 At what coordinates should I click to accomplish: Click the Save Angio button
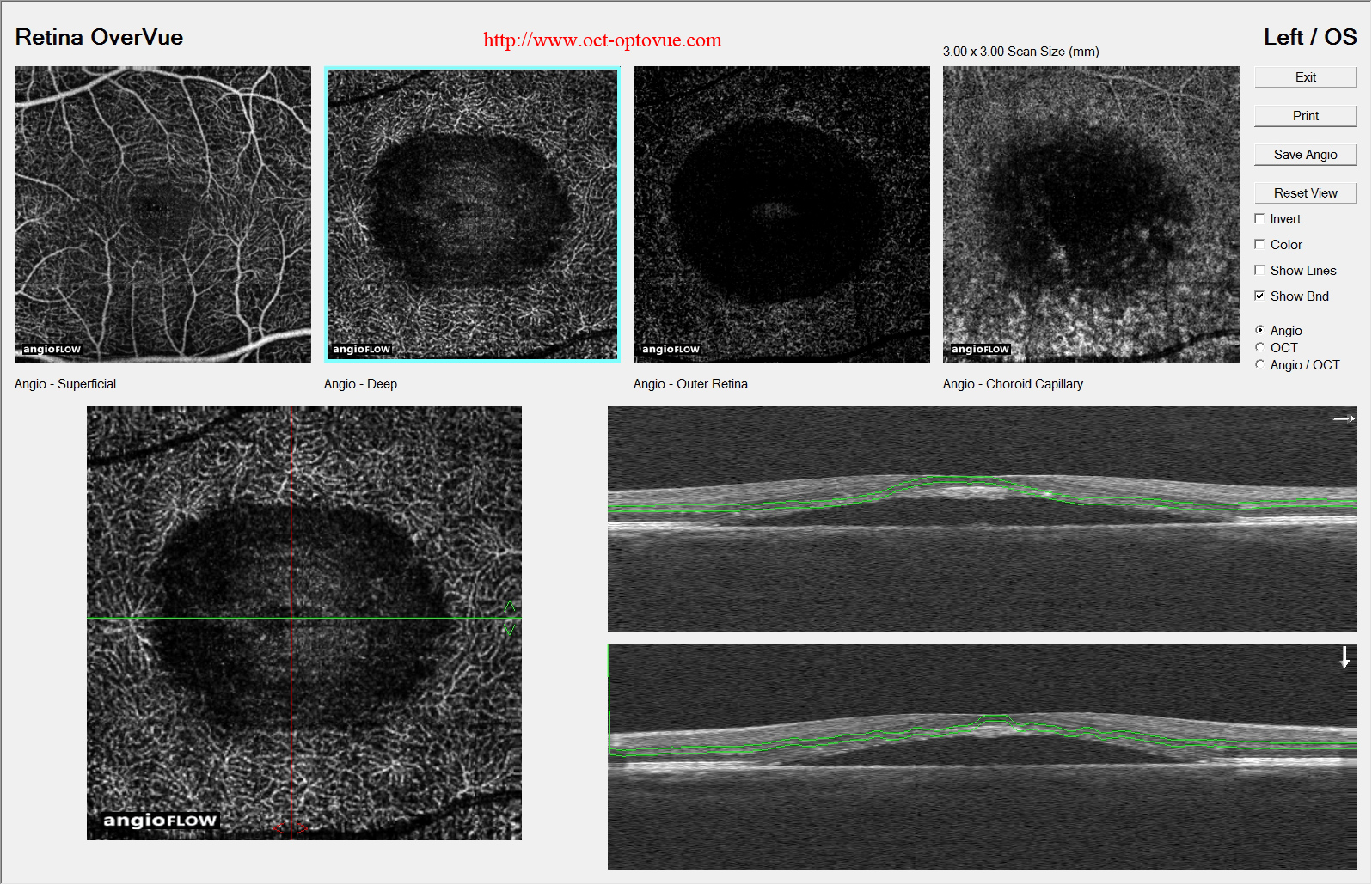pos(1305,155)
